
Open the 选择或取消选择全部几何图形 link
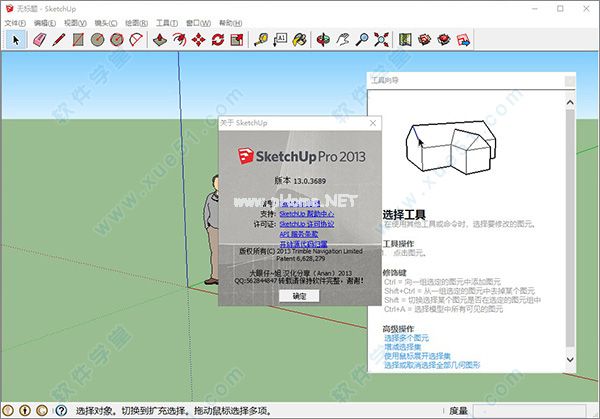[432, 365]
